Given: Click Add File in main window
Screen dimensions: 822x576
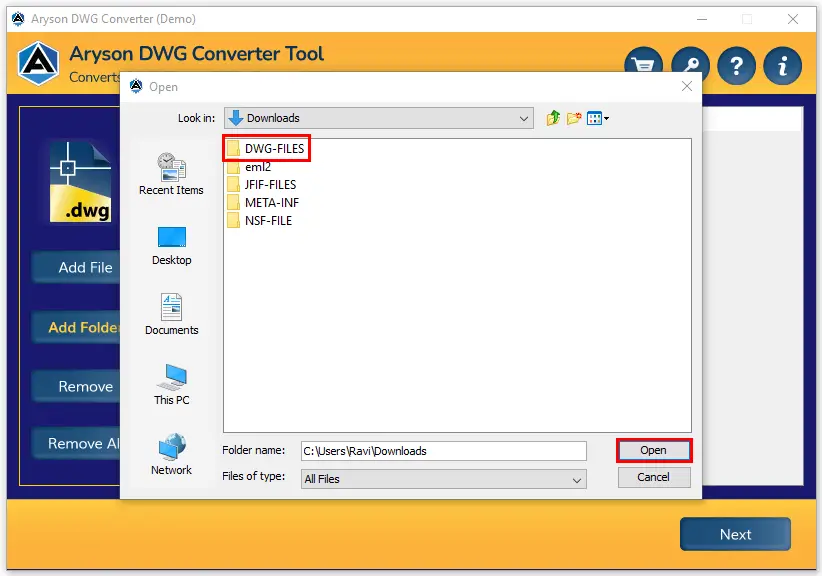Looking at the screenshot, I should click(77, 267).
